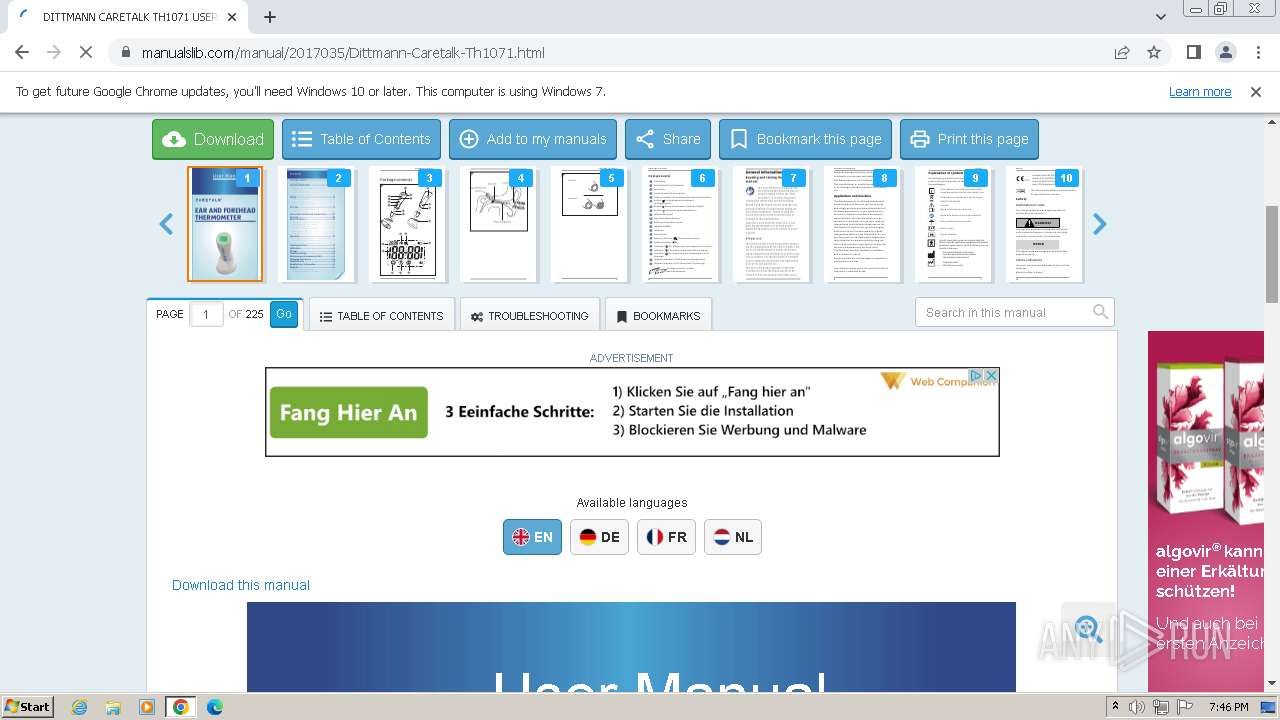
Task: Open page 9 thumbnail
Action: 953,224
